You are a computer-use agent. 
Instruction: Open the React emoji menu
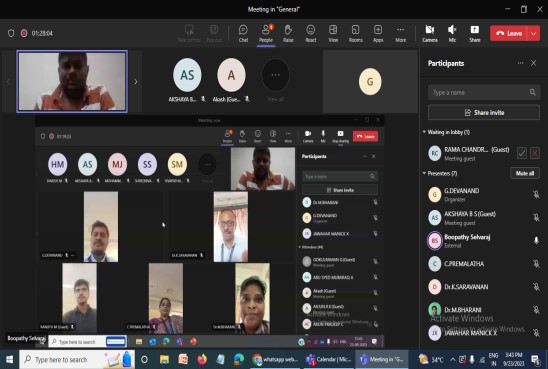click(311, 33)
